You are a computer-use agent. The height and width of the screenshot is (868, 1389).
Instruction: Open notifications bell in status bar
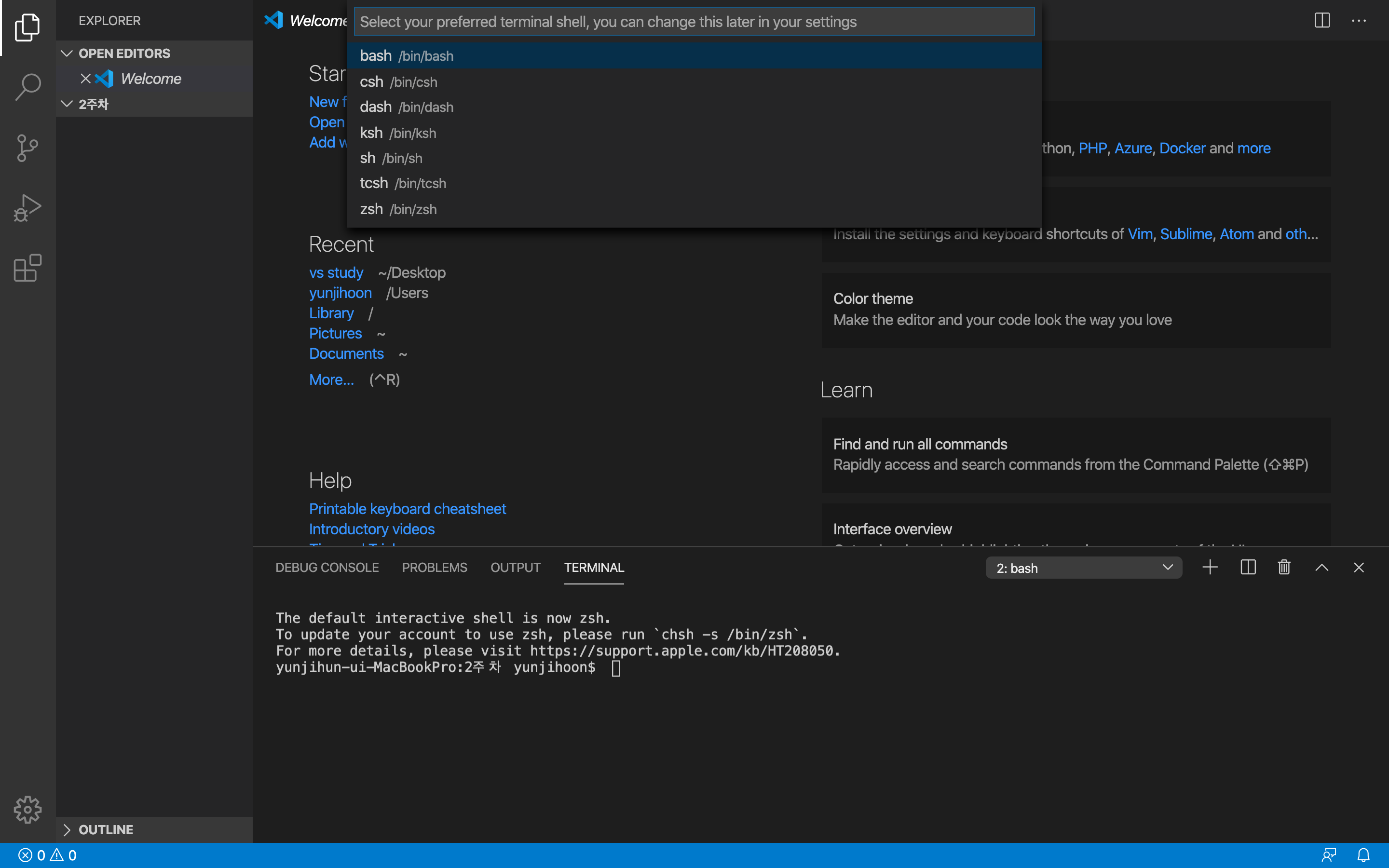(x=1363, y=855)
